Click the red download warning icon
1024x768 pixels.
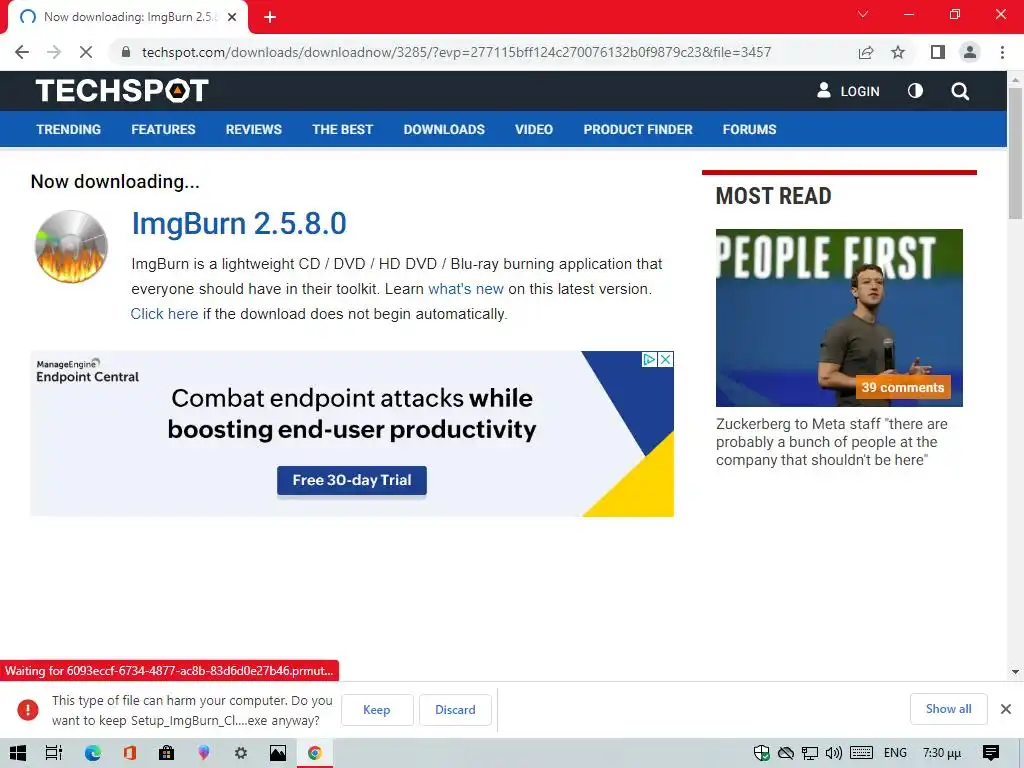[x=27, y=709]
